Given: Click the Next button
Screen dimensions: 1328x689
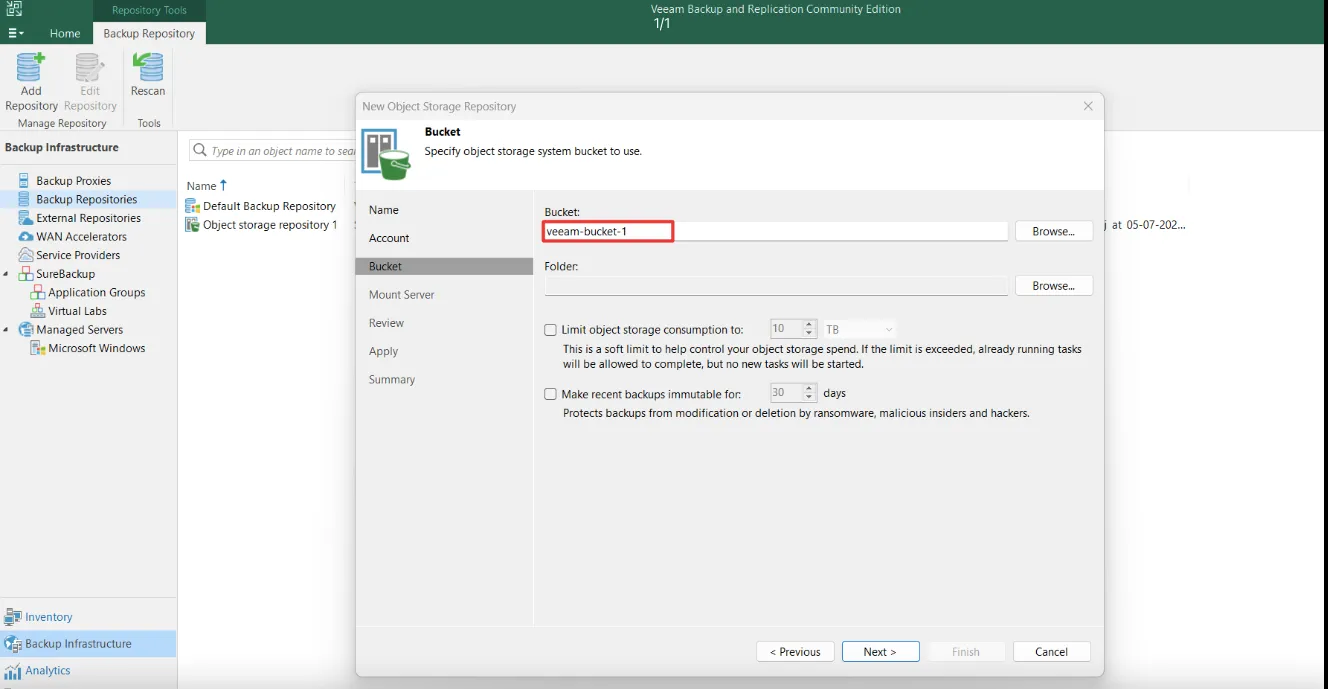Looking at the screenshot, I should [x=881, y=652].
